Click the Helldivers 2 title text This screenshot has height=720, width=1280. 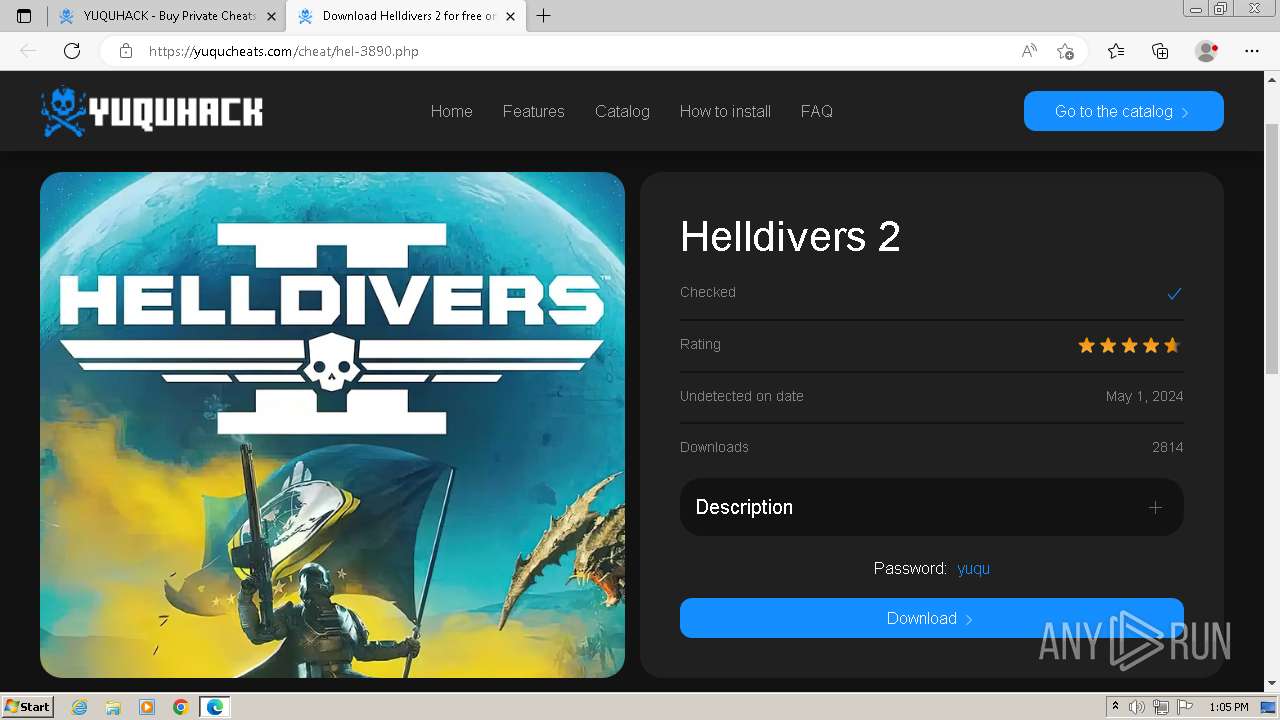[790, 237]
